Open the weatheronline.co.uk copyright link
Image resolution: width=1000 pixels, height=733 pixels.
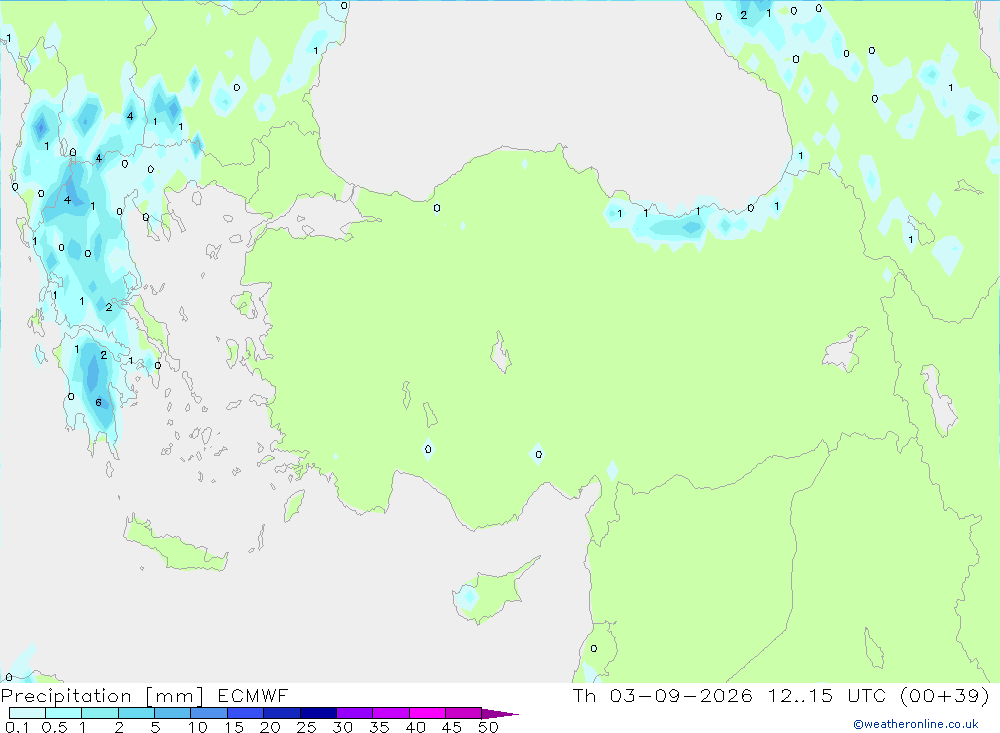pyautogui.click(x=916, y=724)
